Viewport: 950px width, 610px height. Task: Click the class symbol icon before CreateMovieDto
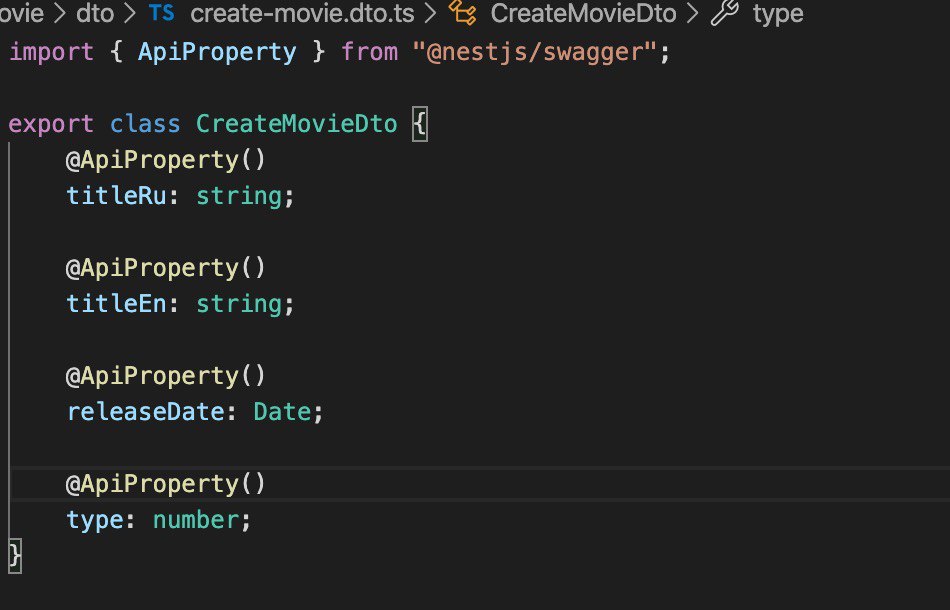pos(462,13)
